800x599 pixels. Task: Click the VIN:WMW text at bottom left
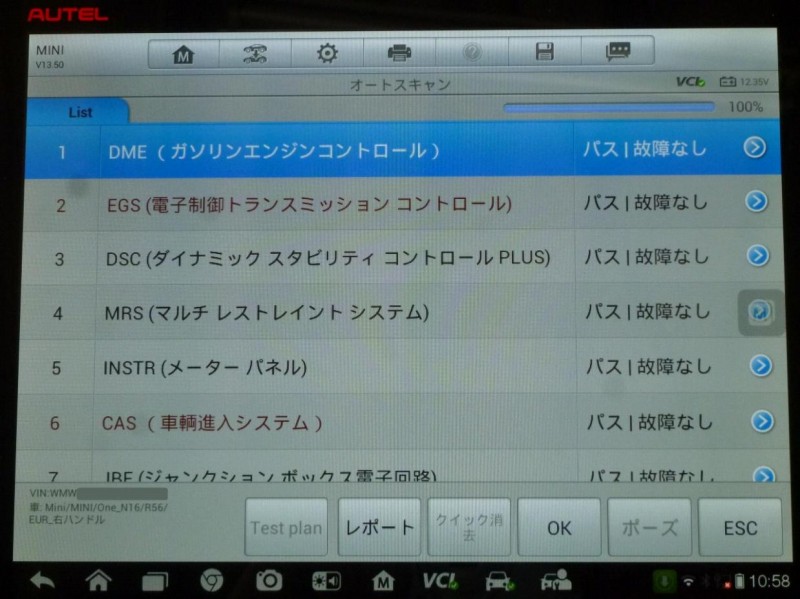[x=53, y=493]
